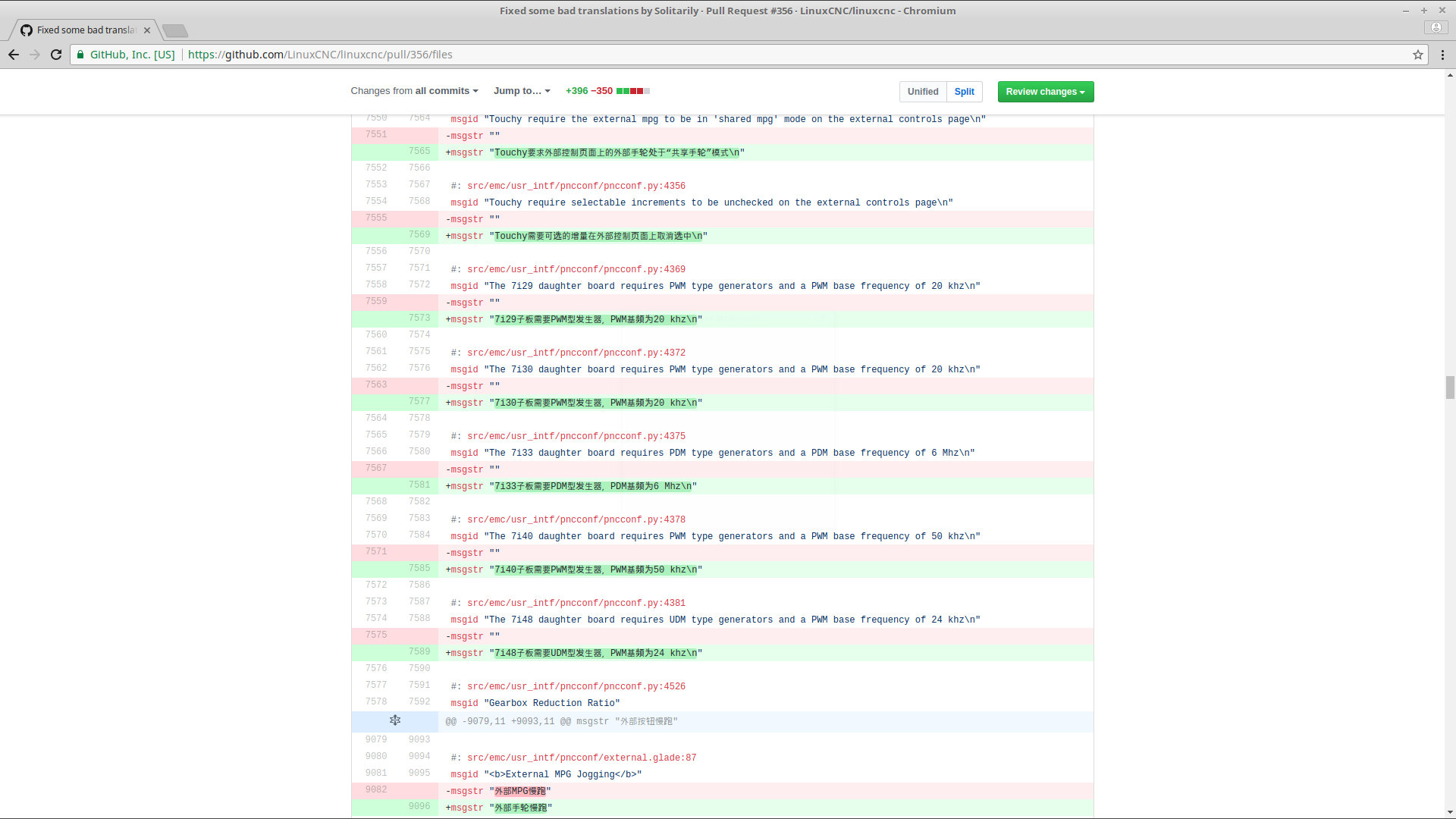1456x819 pixels.
Task: Click source reference 'pncconf.py:4372'
Action: tap(576, 353)
